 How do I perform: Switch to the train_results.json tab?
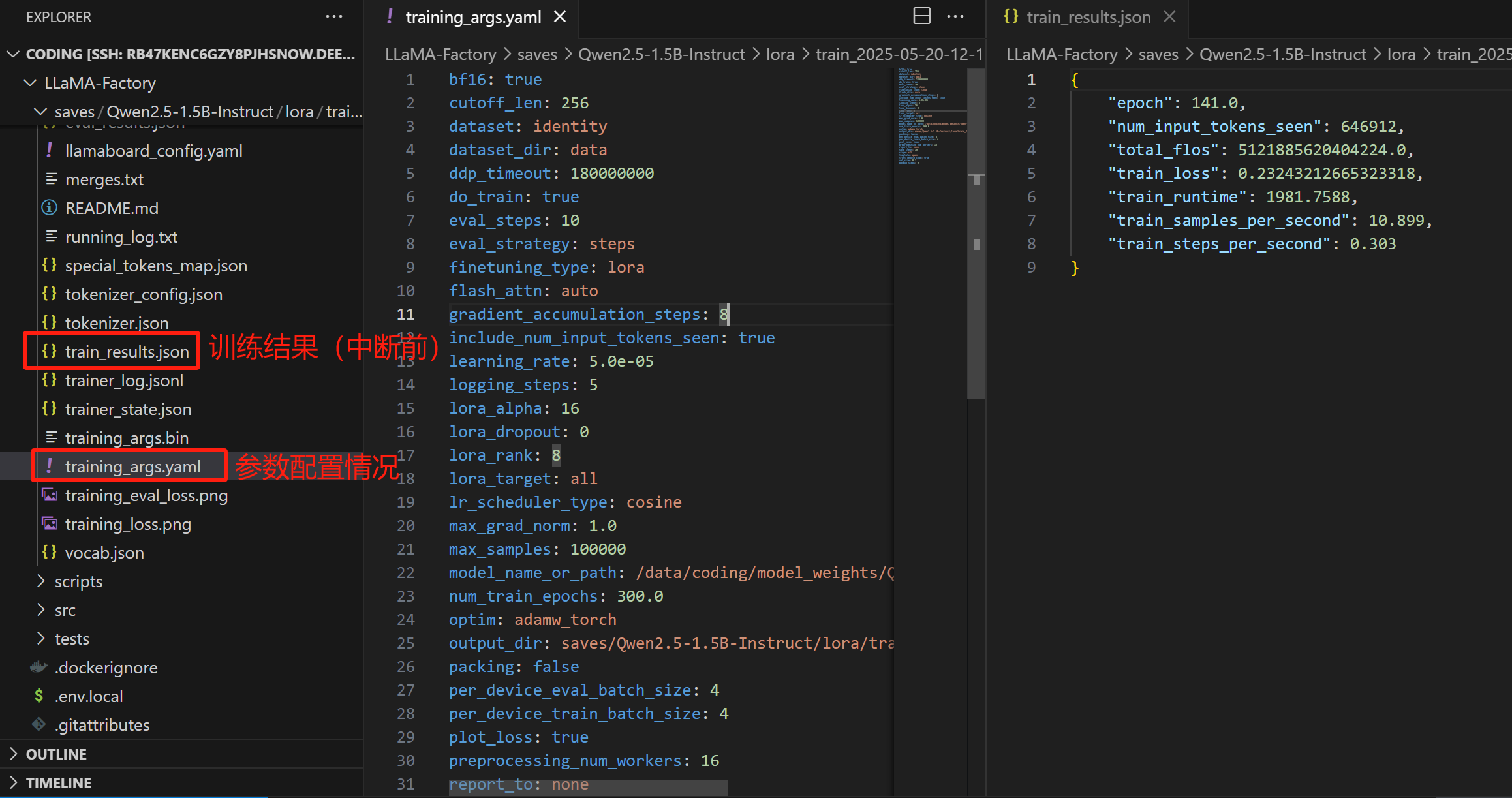(x=1088, y=17)
